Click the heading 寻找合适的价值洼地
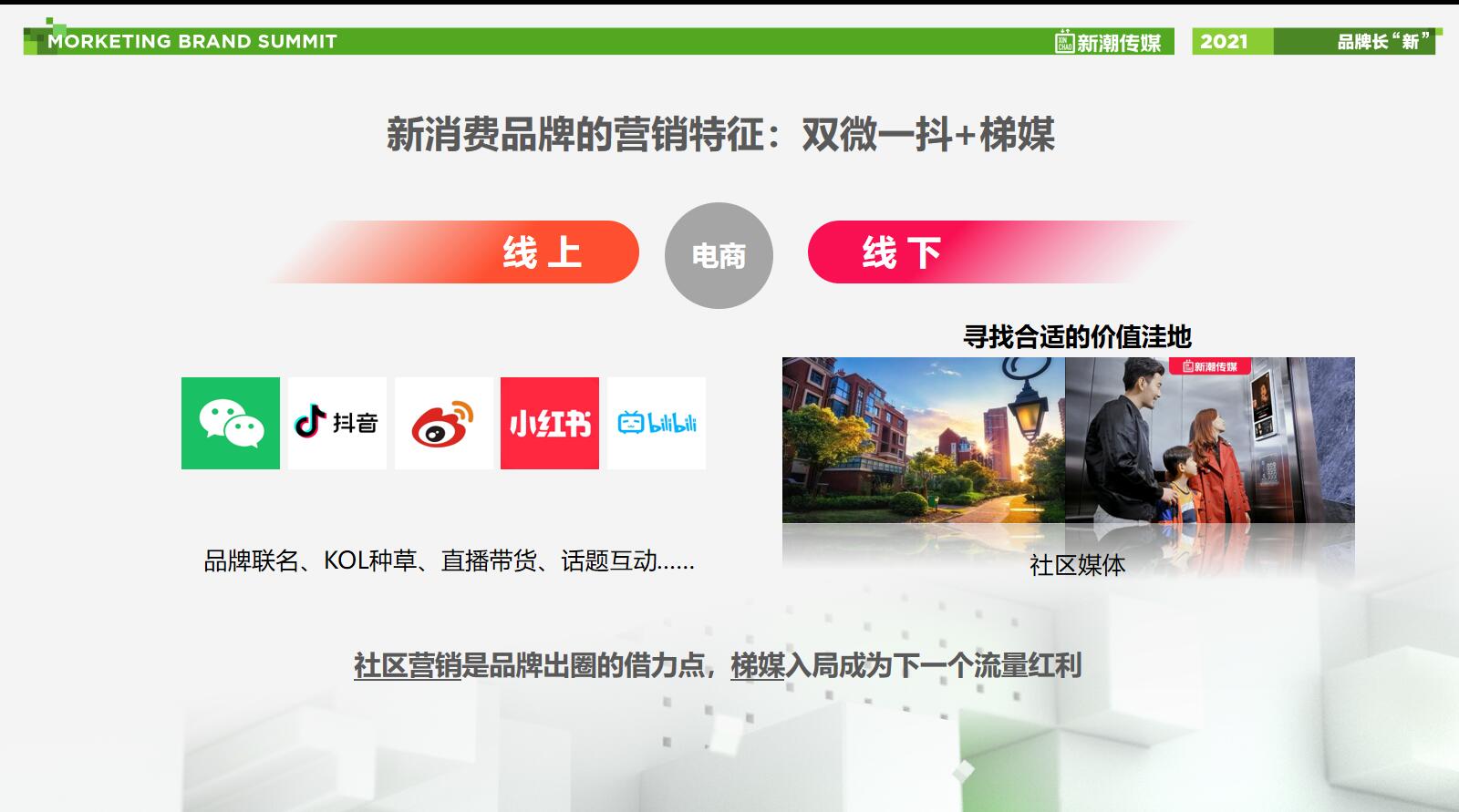The image size is (1459, 812). pos(1078,337)
